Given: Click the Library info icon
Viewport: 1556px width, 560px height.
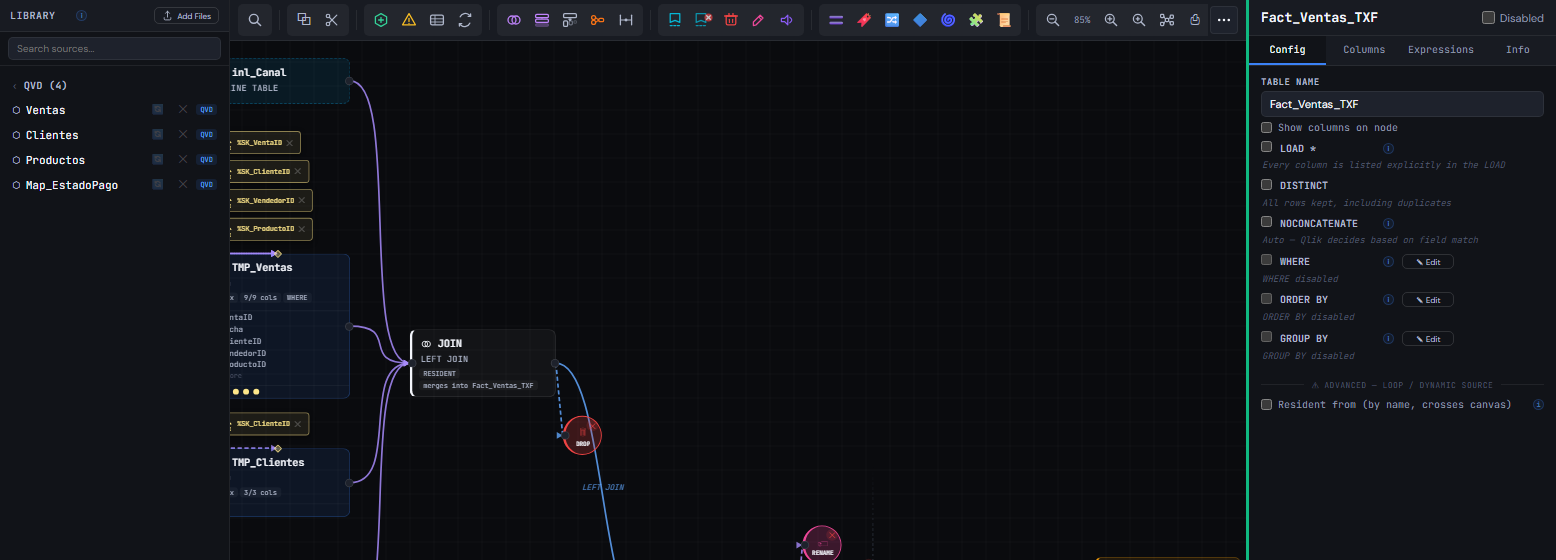Looking at the screenshot, I should tap(81, 16).
